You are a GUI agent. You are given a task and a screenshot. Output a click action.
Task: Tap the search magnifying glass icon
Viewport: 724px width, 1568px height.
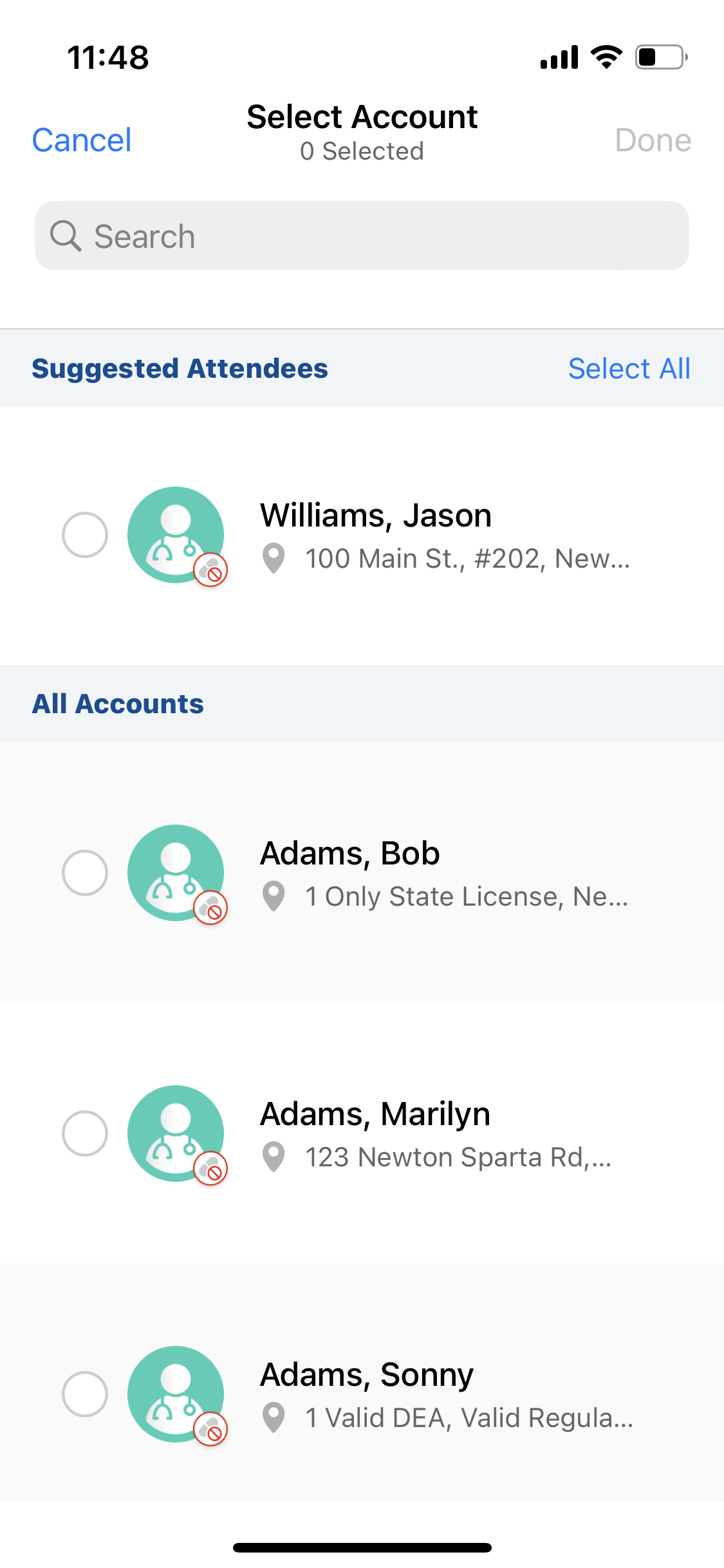click(66, 236)
